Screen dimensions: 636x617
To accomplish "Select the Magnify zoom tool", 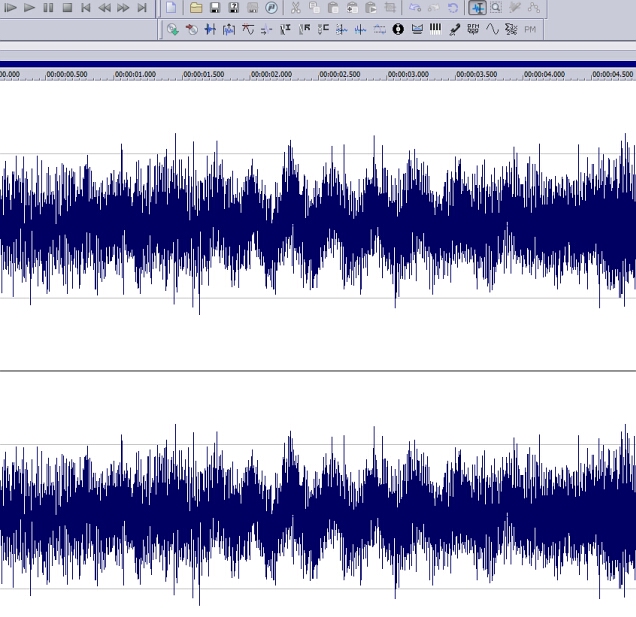I will tap(496, 8).
